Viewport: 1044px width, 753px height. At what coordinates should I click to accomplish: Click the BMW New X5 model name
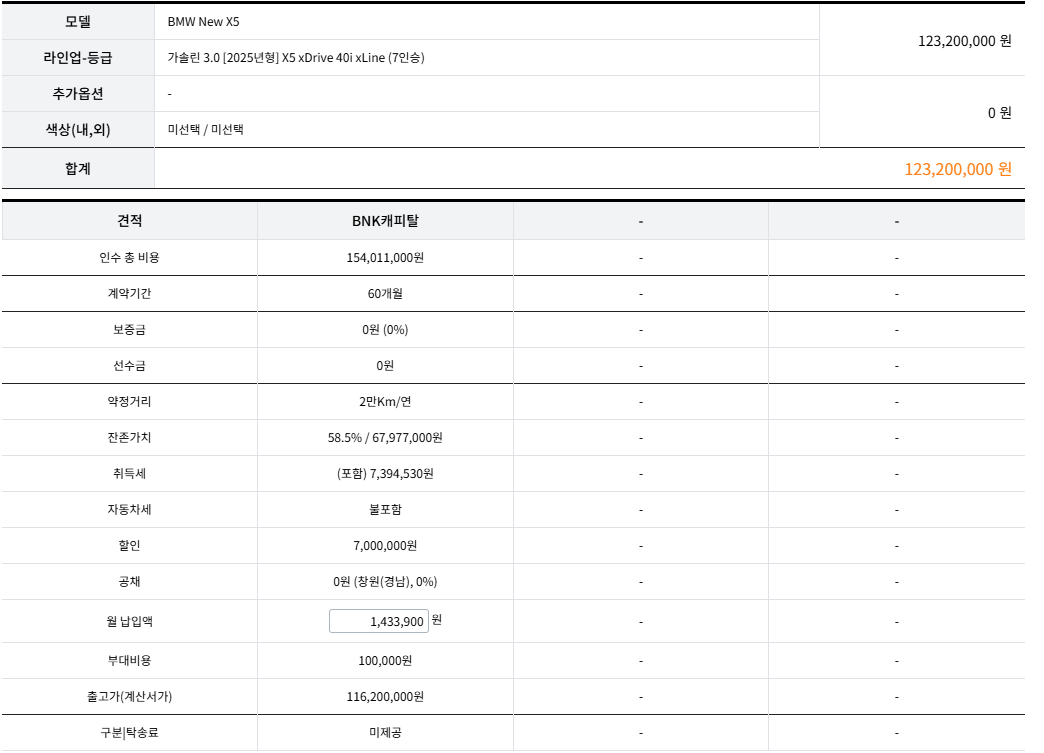coord(205,23)
